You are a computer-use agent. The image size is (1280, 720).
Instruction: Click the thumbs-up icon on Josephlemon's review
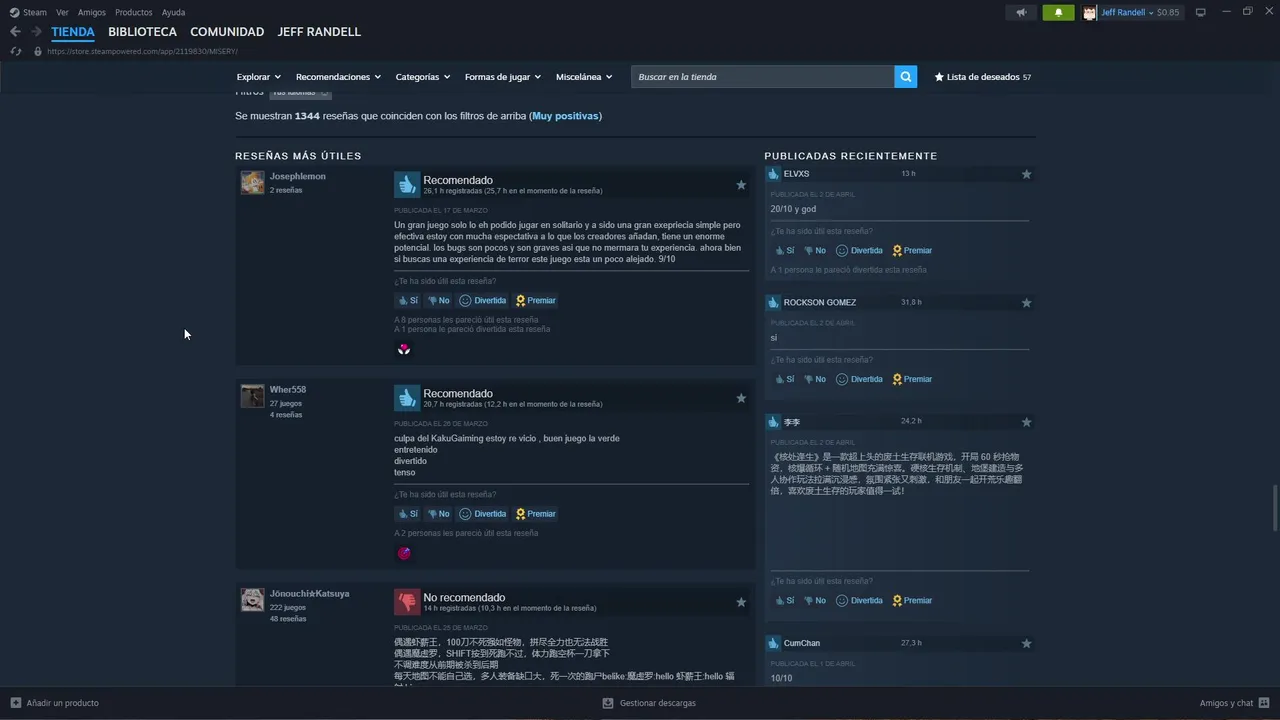pyautogui.click(x=407, y=185)
